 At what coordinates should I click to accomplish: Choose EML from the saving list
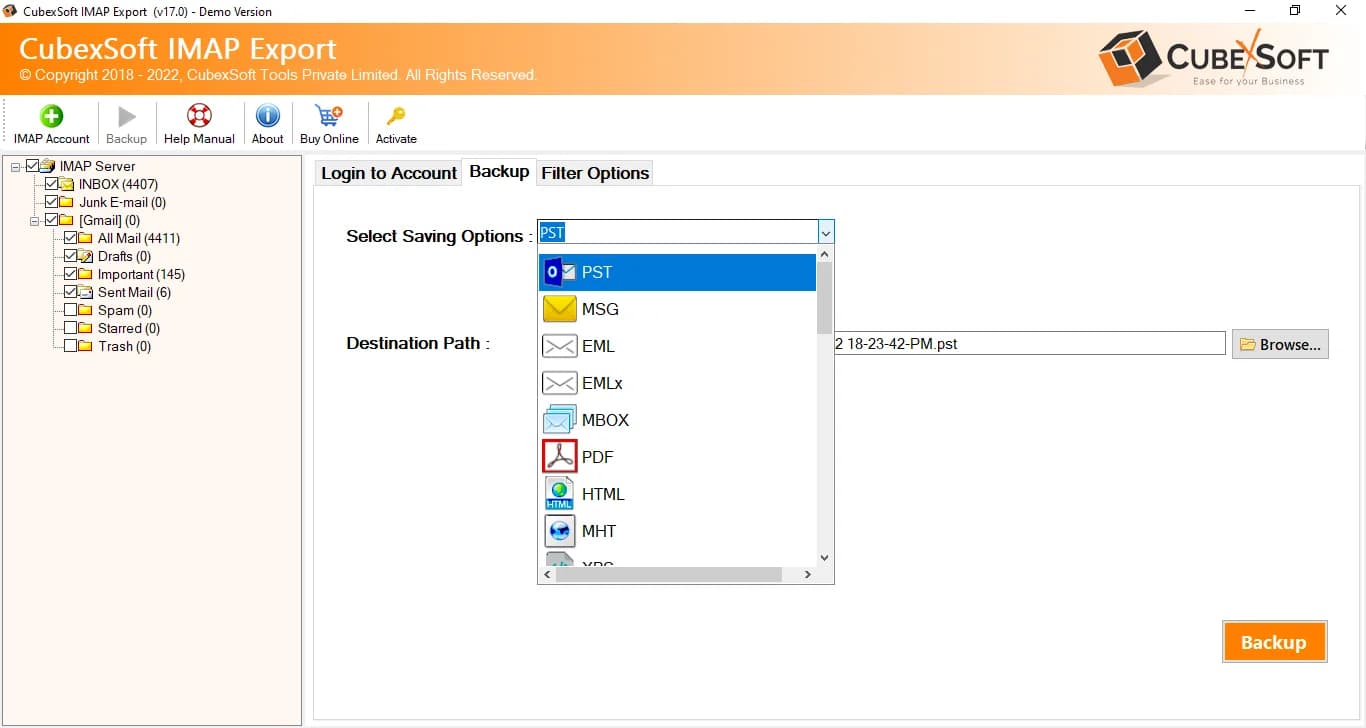pyautogui.click(x=678, y=346)
